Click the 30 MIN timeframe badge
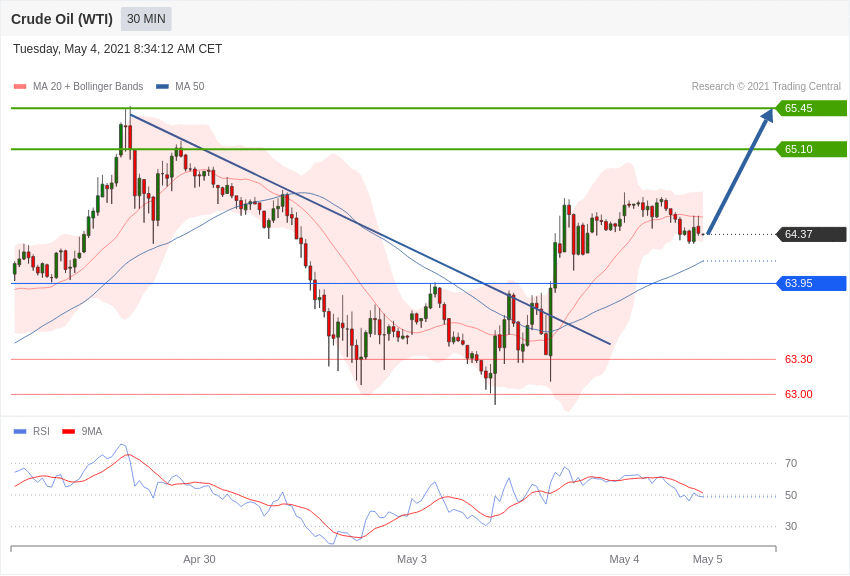The width and height of the screenshot is (850, 576). point(146,19)
